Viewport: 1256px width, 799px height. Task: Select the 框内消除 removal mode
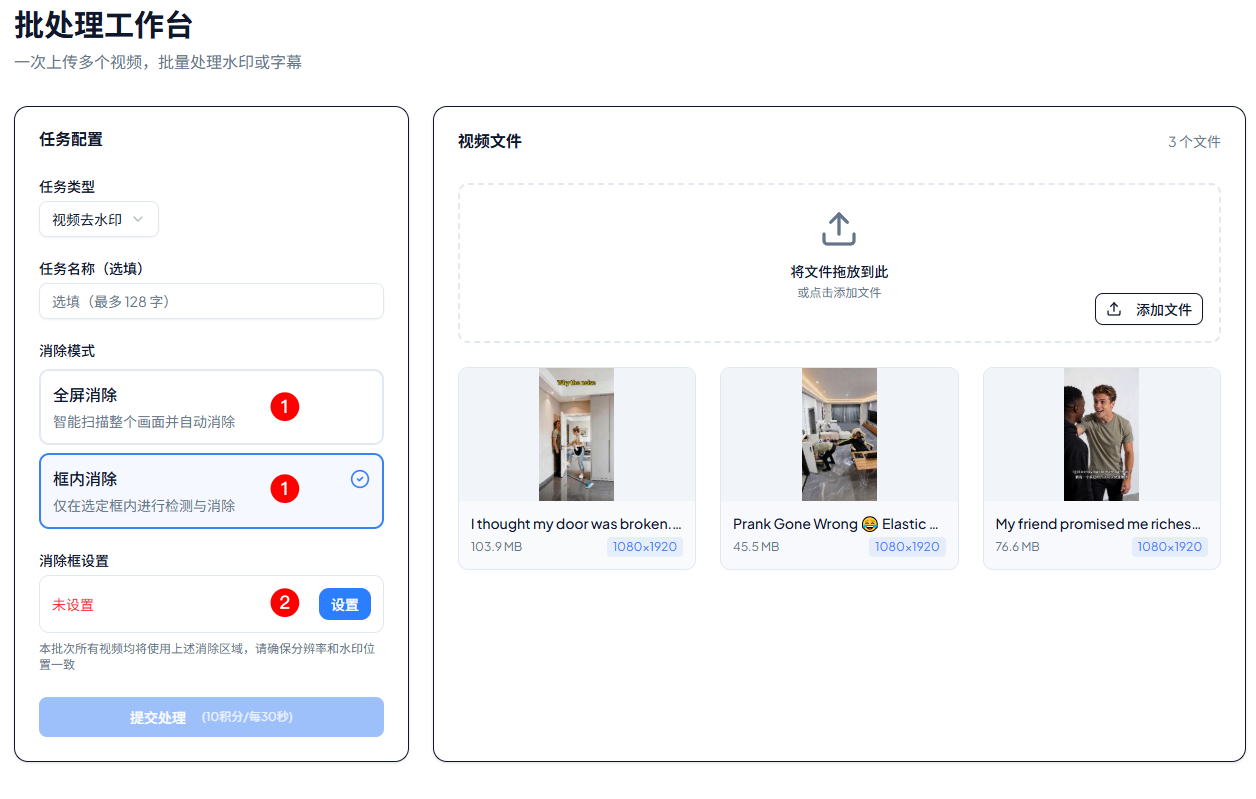[x=211, y=491]
